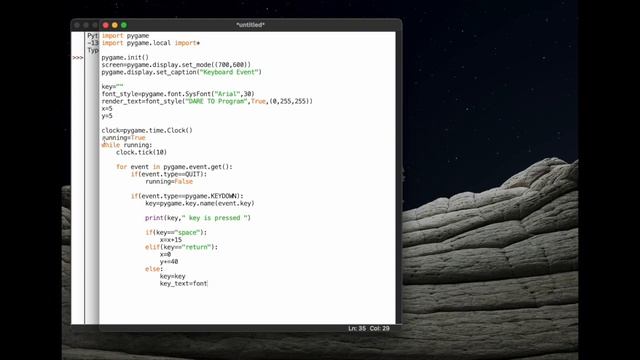The width and height of the screenshot is (640, 360).
Task: Click the 'else:' line
Action: [x=154, y=269]
